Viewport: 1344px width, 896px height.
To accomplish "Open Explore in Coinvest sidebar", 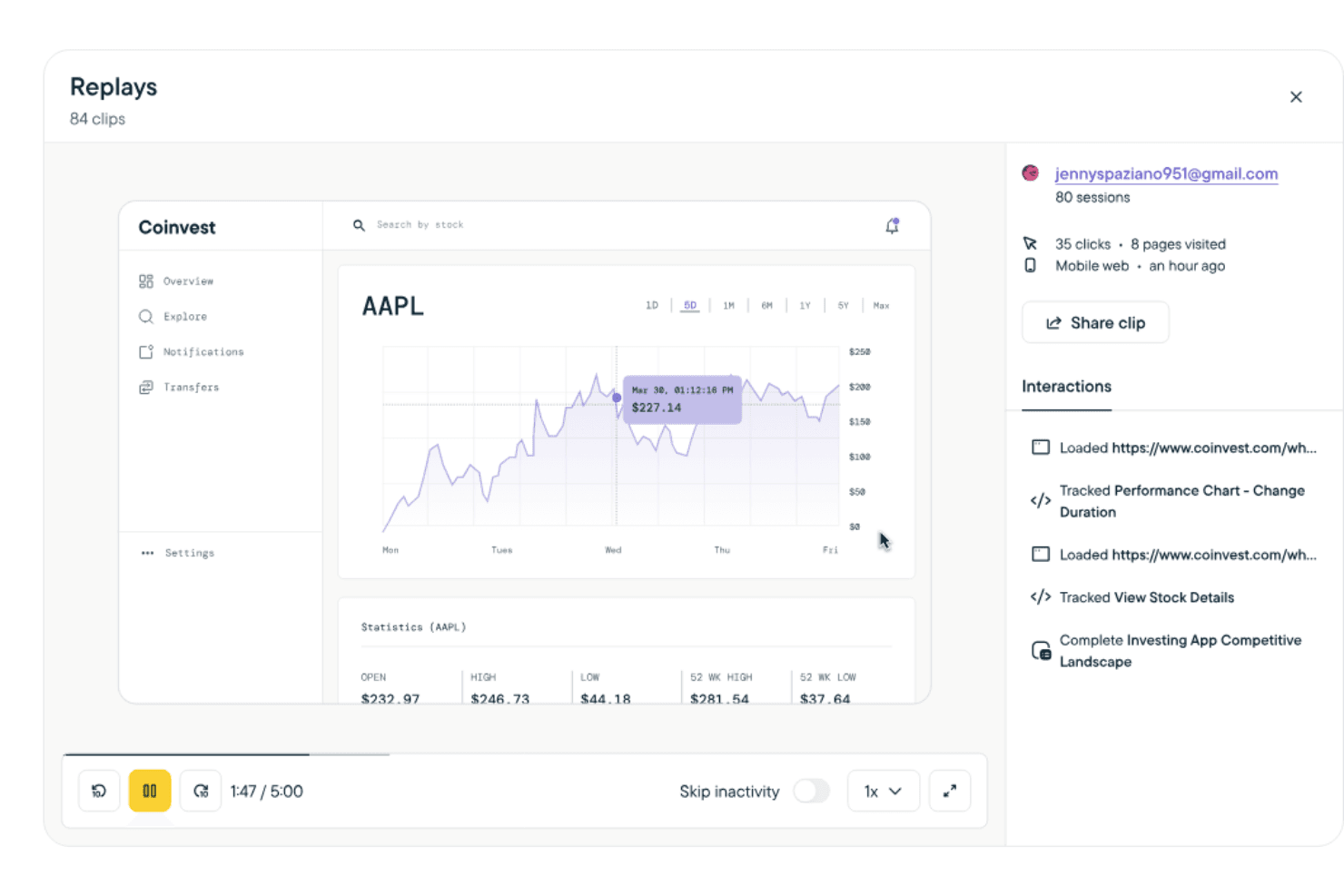I will tap(185, 317).
